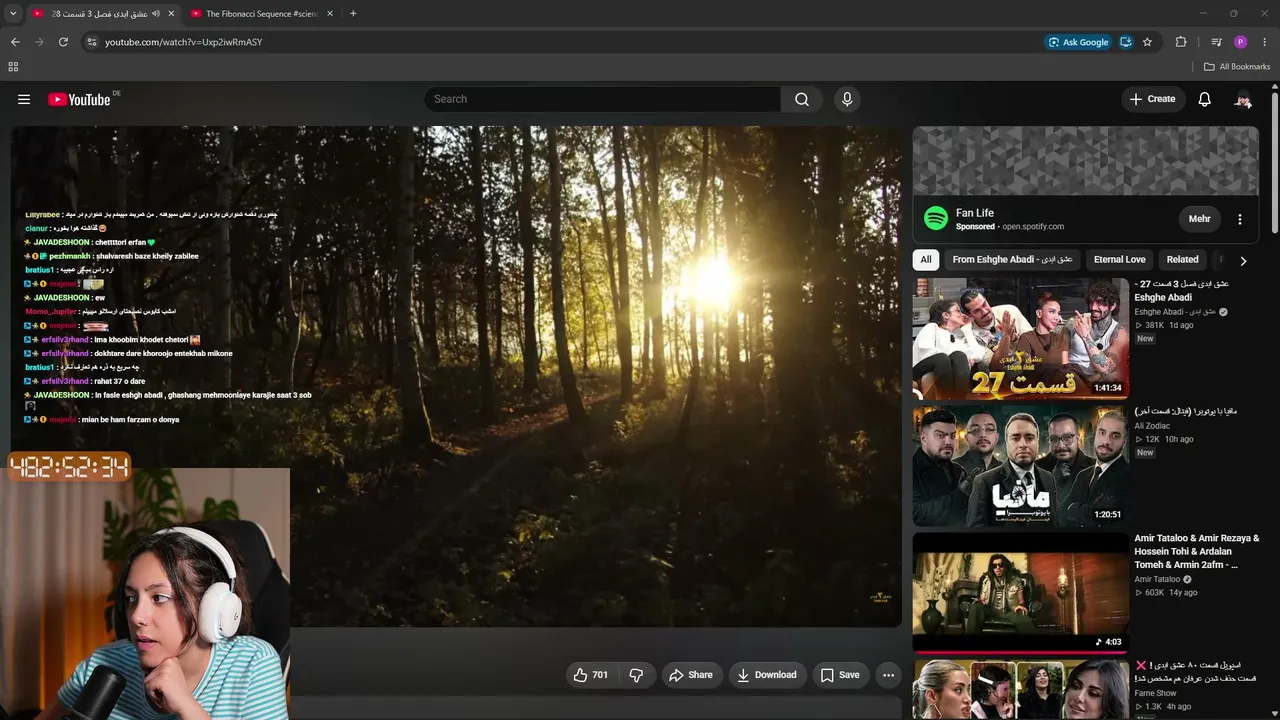Open the Amir Tataloo 4:03 music thumbnail
This screenshot has width=1280, height=720.
1020,592
